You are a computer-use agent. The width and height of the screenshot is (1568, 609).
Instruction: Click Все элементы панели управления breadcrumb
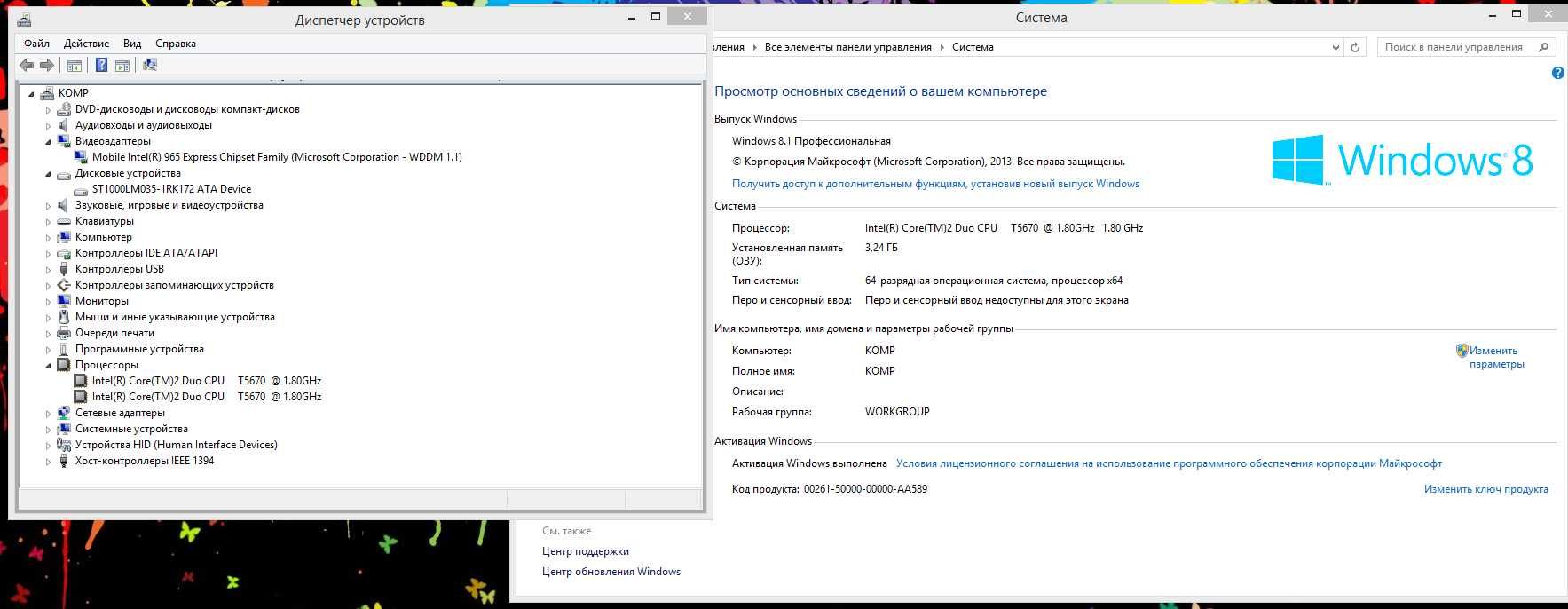coord(848,47)
